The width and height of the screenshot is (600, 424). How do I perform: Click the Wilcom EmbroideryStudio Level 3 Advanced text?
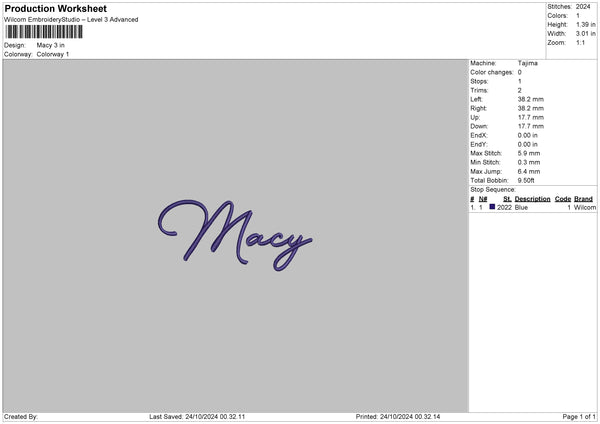71,20
